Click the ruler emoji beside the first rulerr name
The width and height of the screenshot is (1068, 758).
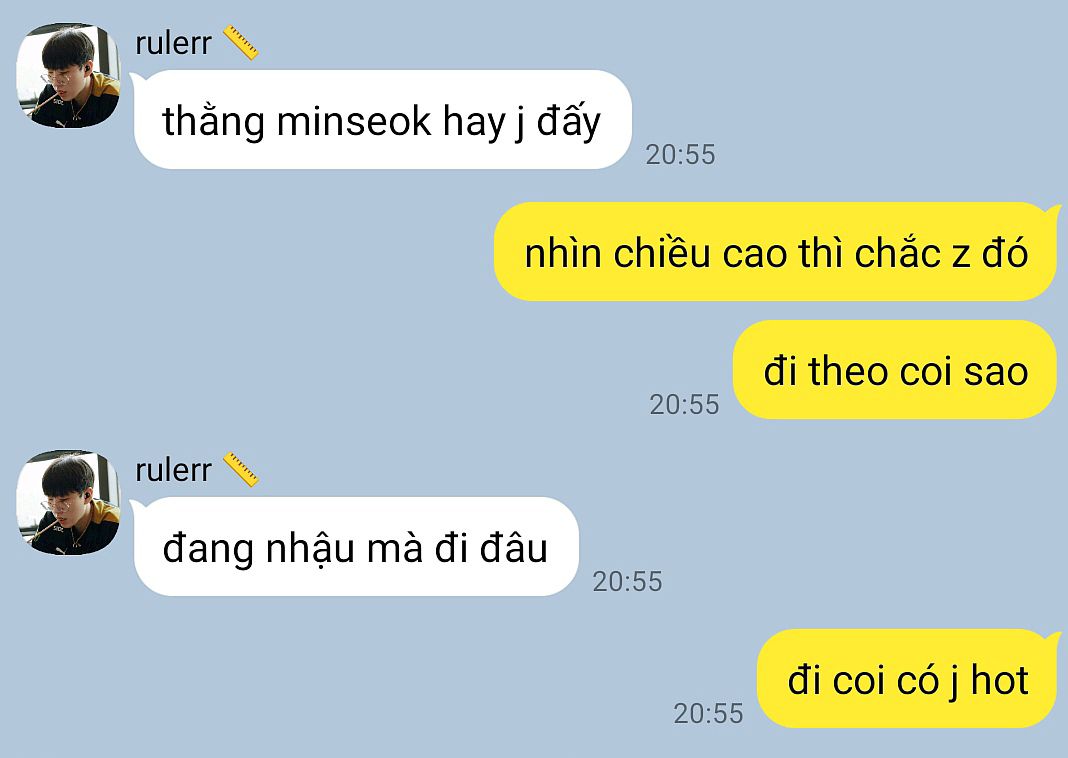[x=240, y=43]
